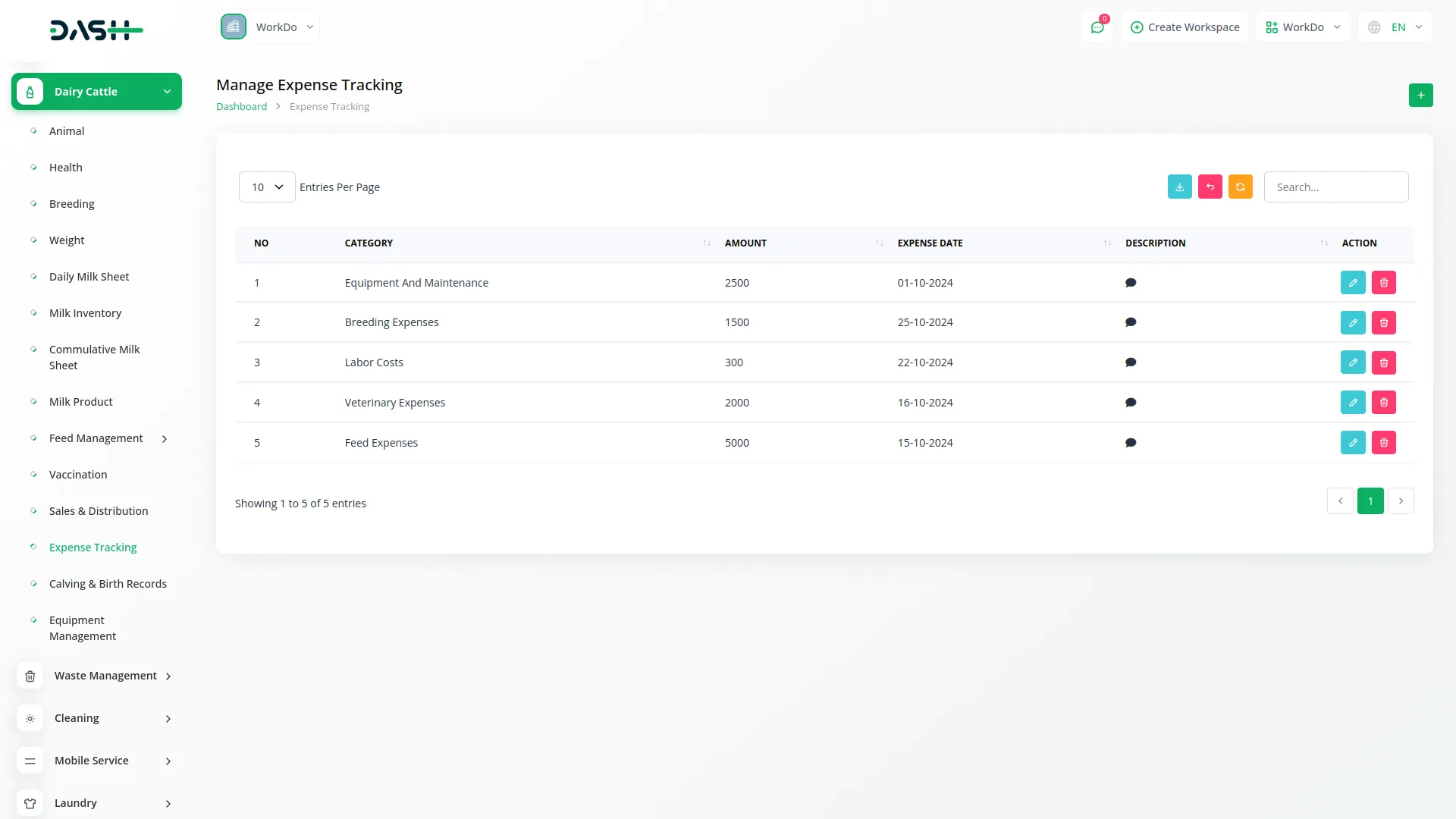This screenshot has height=819, width=1456.
Task: Click the blue download export icon
Action: click(x=1179, y=187)
